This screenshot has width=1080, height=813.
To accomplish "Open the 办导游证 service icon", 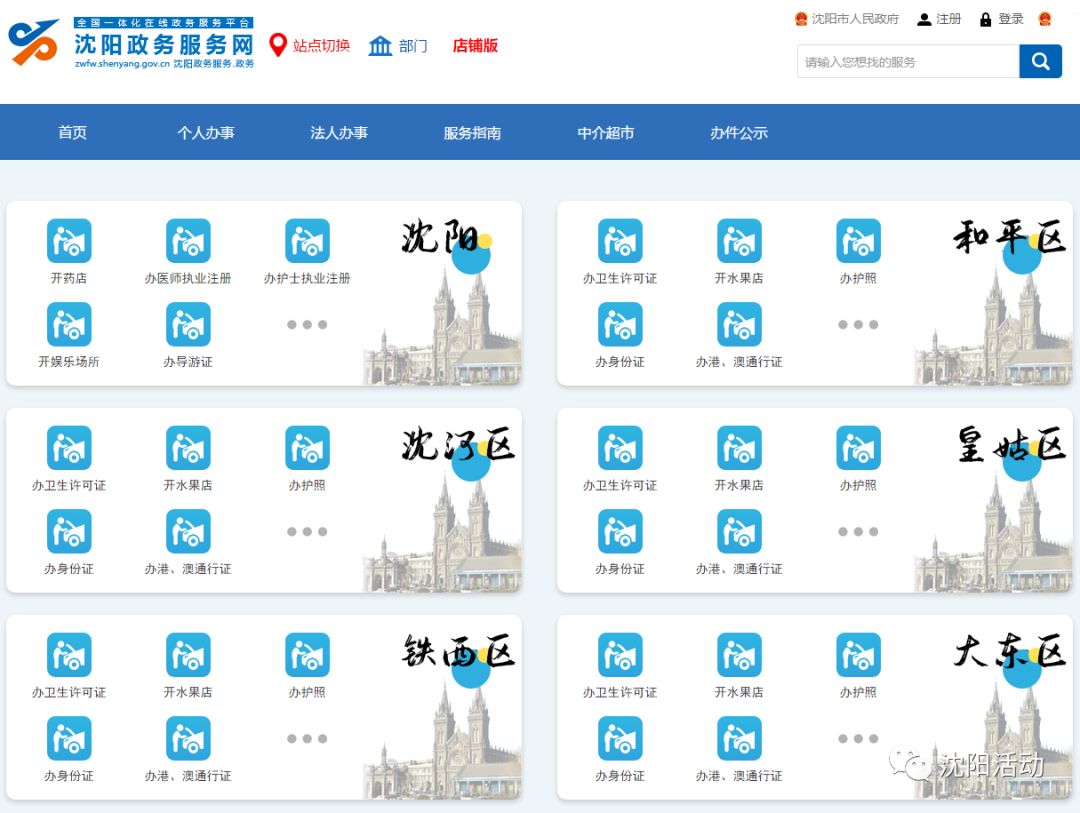I will click(188, 323).
